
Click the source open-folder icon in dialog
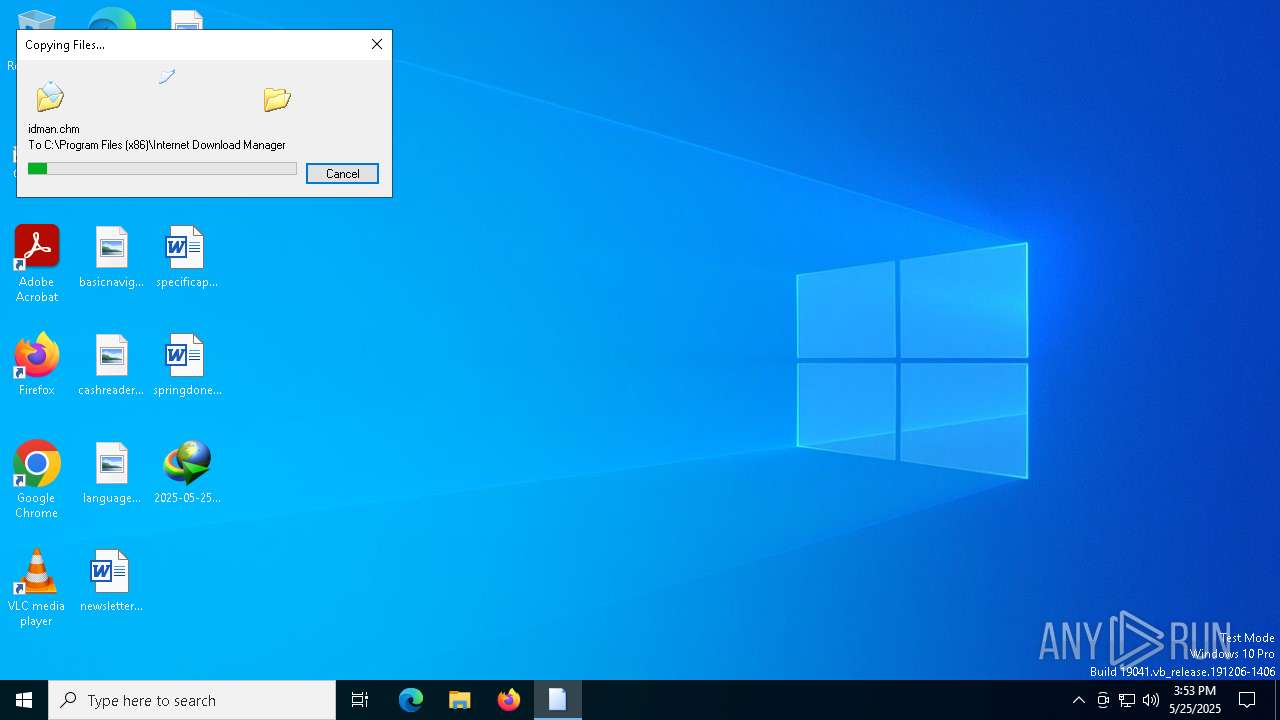point(50,97)
